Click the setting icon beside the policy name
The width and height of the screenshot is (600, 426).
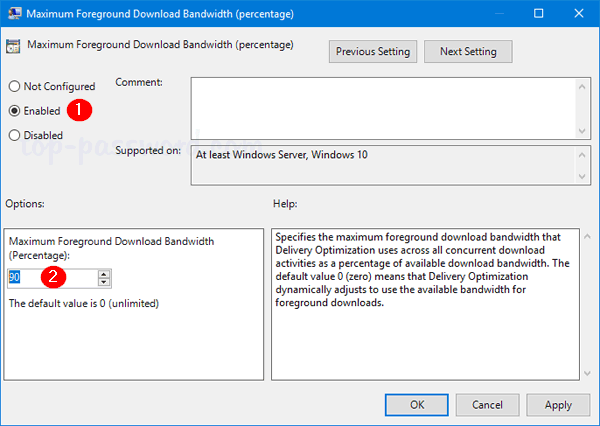[16, 45]
